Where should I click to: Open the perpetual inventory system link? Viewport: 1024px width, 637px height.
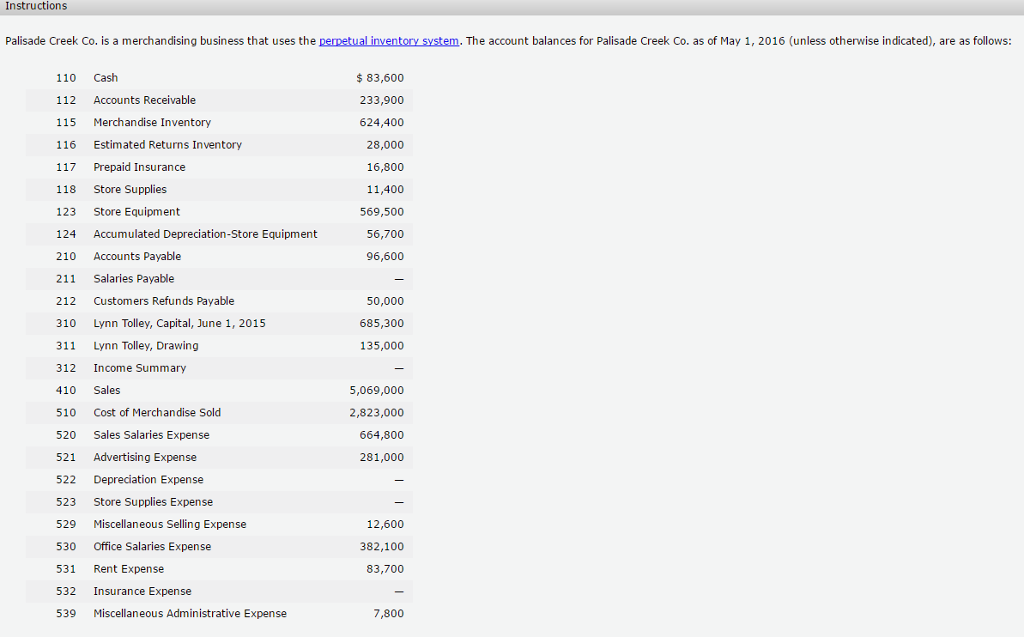pyautogui.click(x=389, y=41)
